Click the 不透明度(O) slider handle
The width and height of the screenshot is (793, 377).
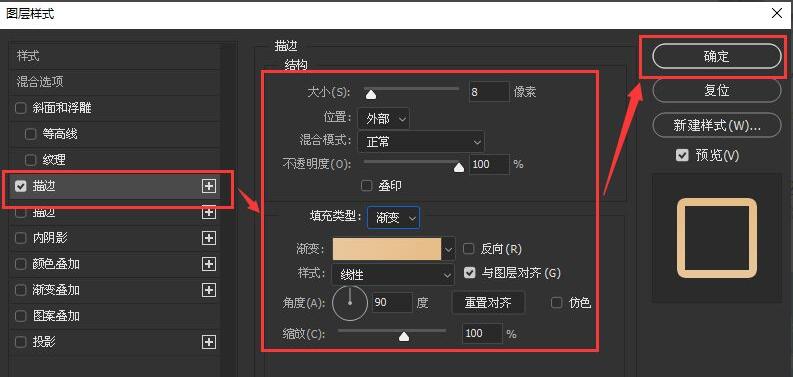[459, 167]
